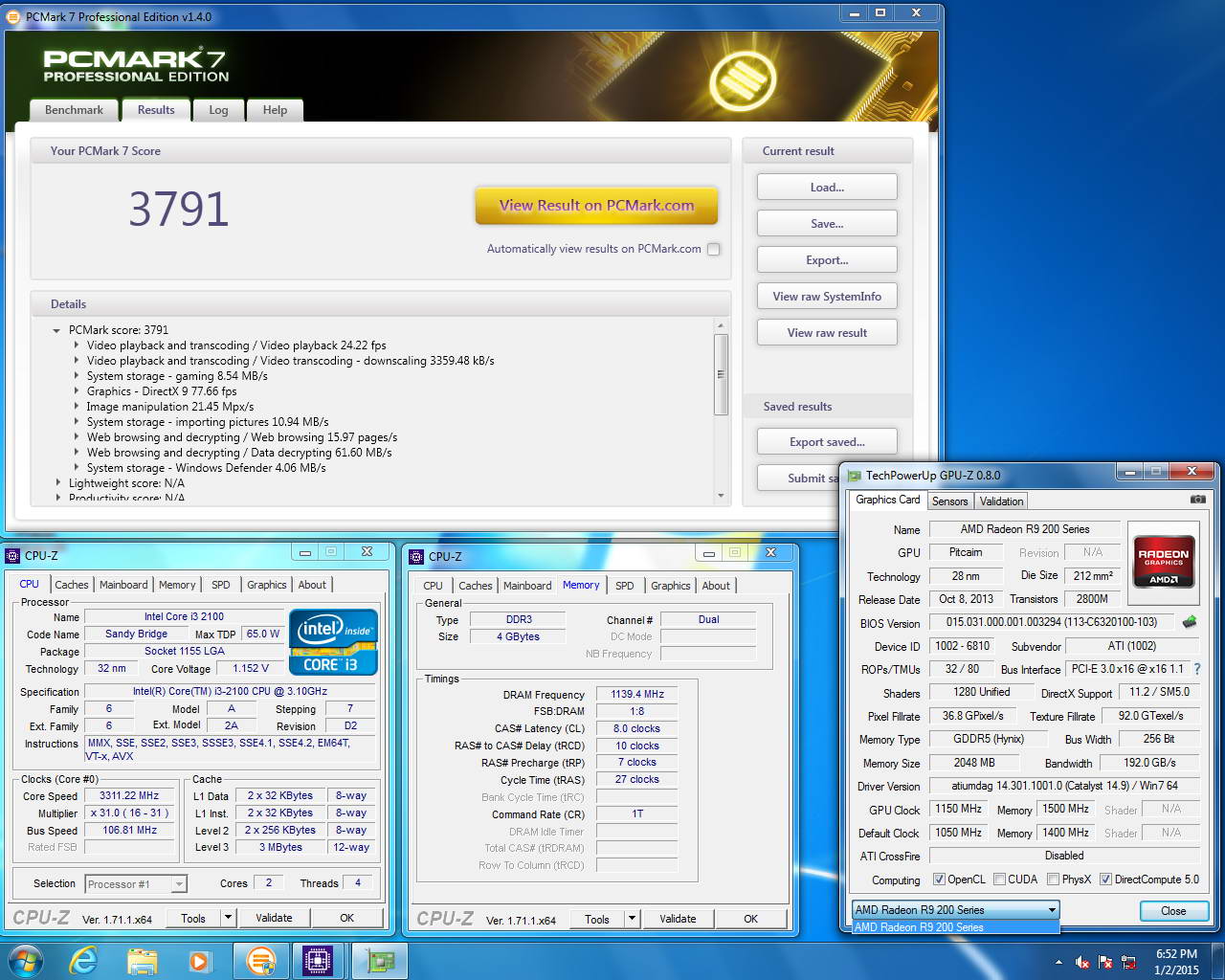Viewport: 1225px width, 980px height.
Task: Open the PCMark Help tab
Action: coord(275,110)
